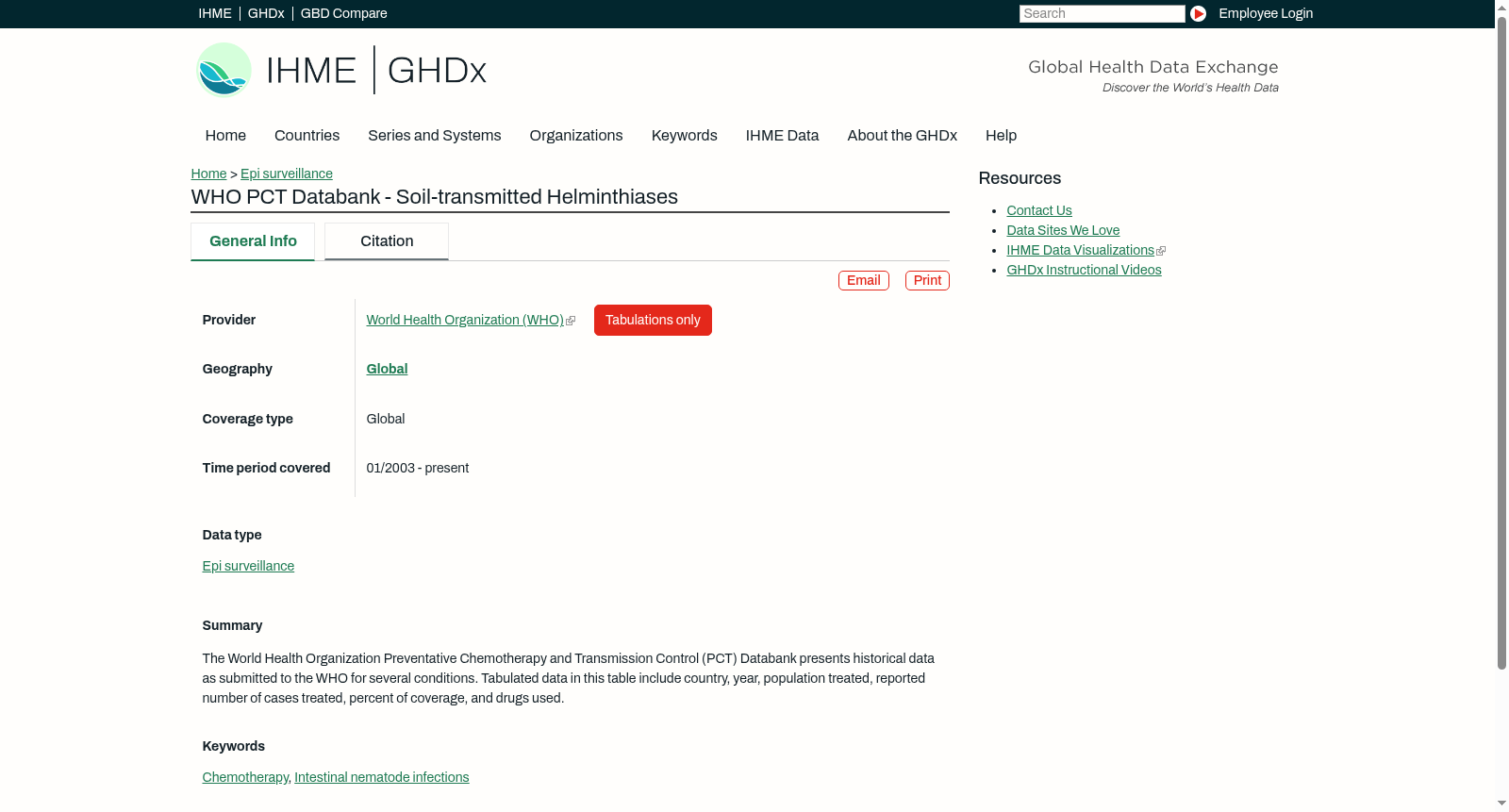Click the time period value '01/2003 - present'

tap(418, 469)
